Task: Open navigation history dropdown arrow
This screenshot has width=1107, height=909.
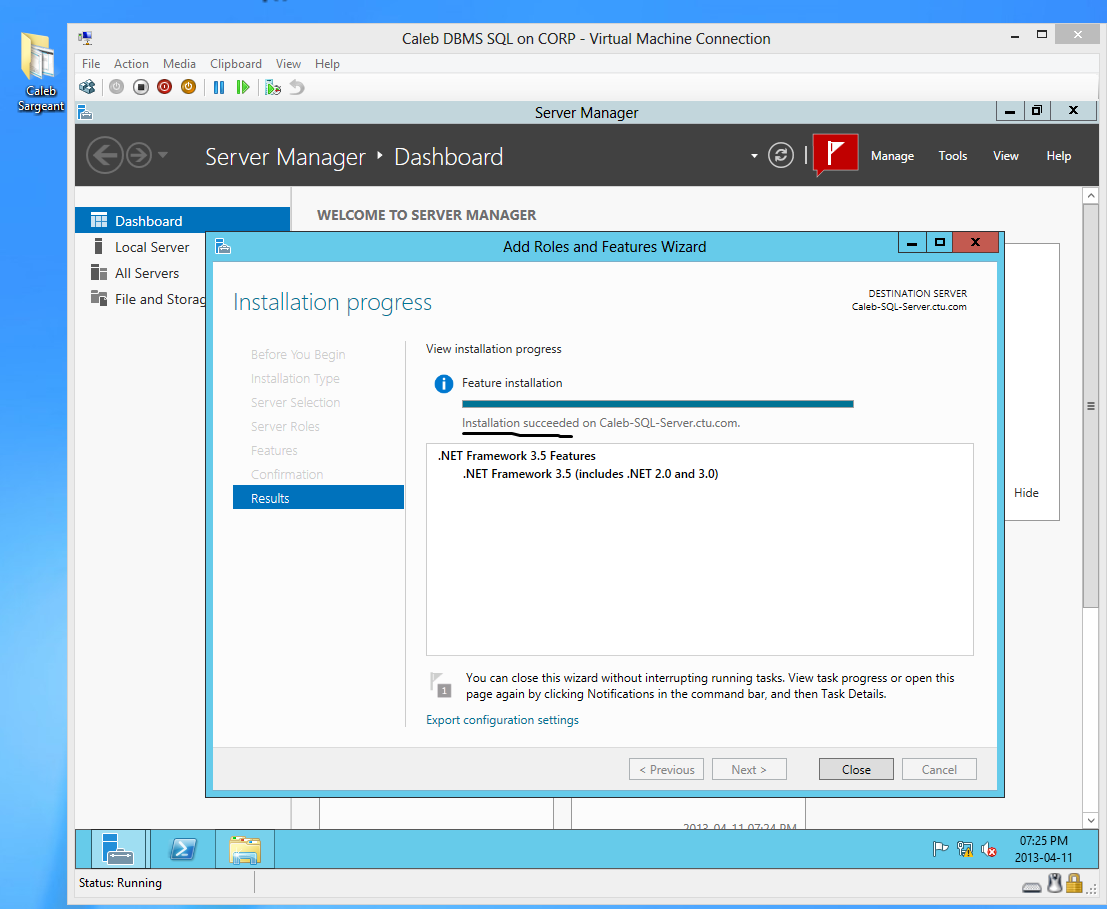Action: coord(163,155)
